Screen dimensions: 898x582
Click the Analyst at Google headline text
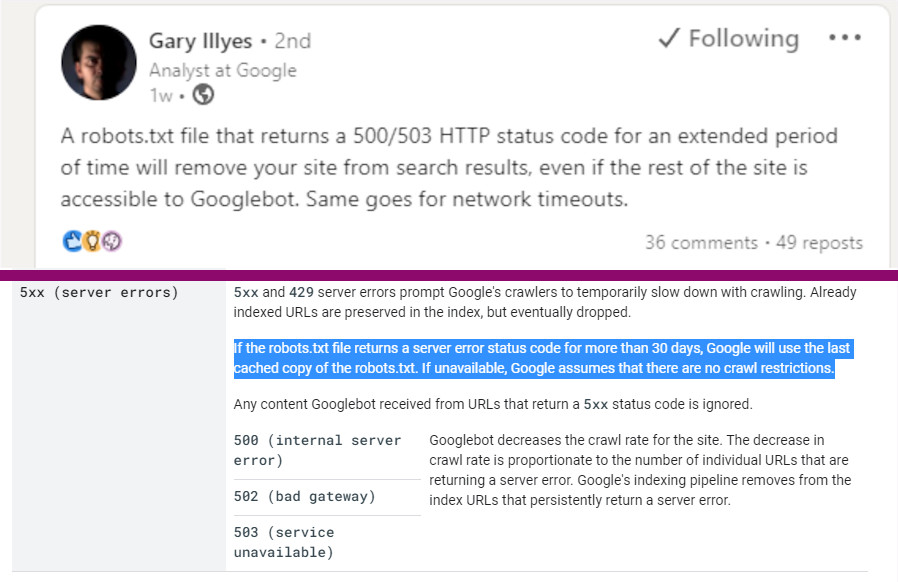223,70
